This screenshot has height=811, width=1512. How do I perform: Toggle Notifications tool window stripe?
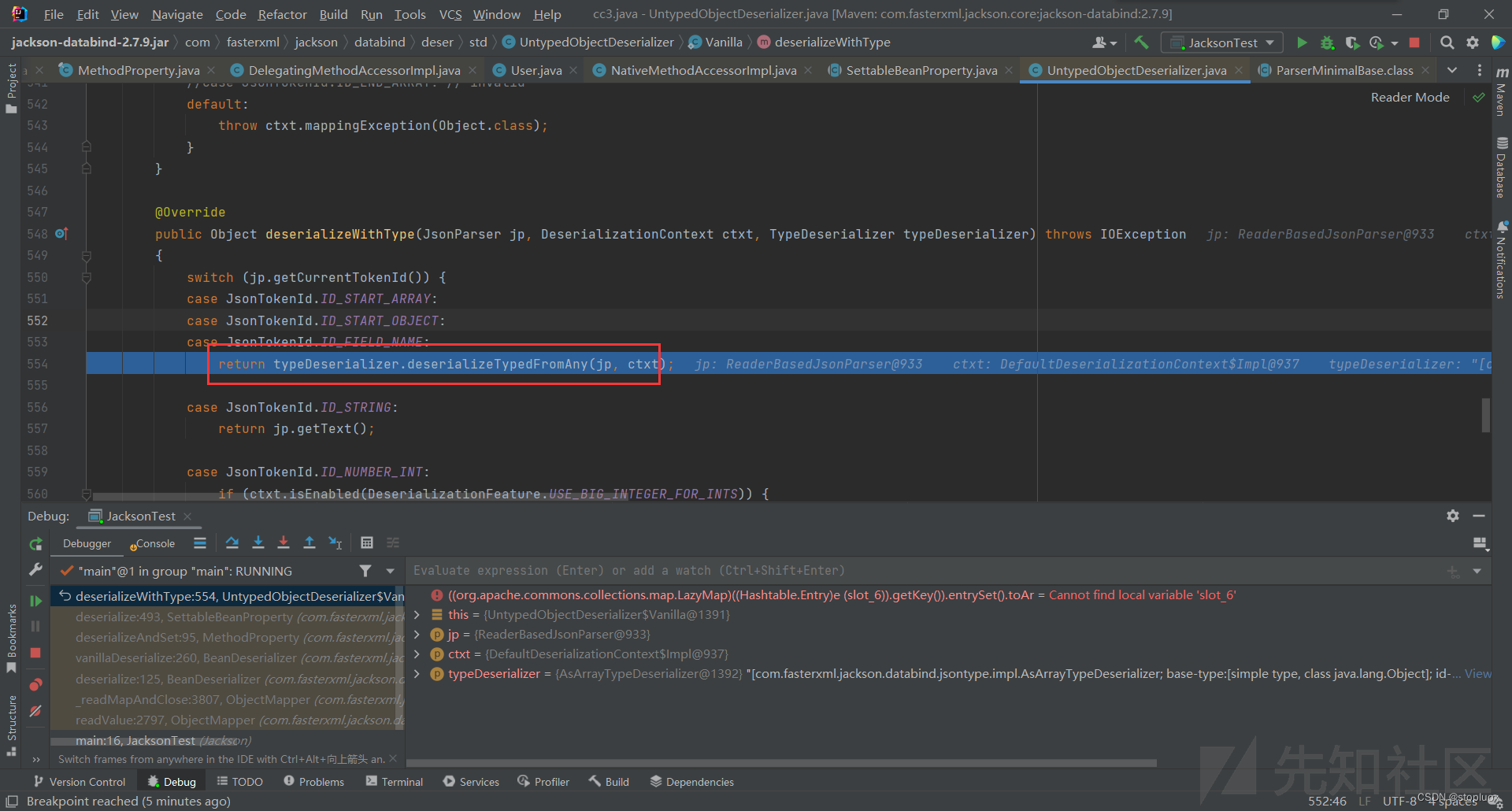[1502, 259]
